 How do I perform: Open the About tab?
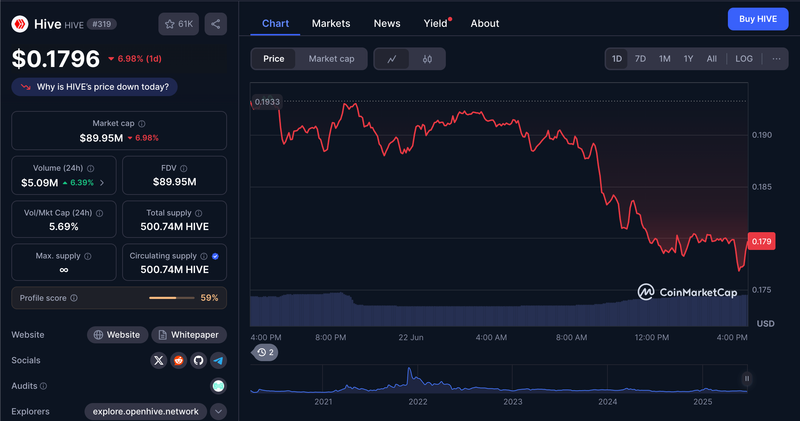(485, 23)
